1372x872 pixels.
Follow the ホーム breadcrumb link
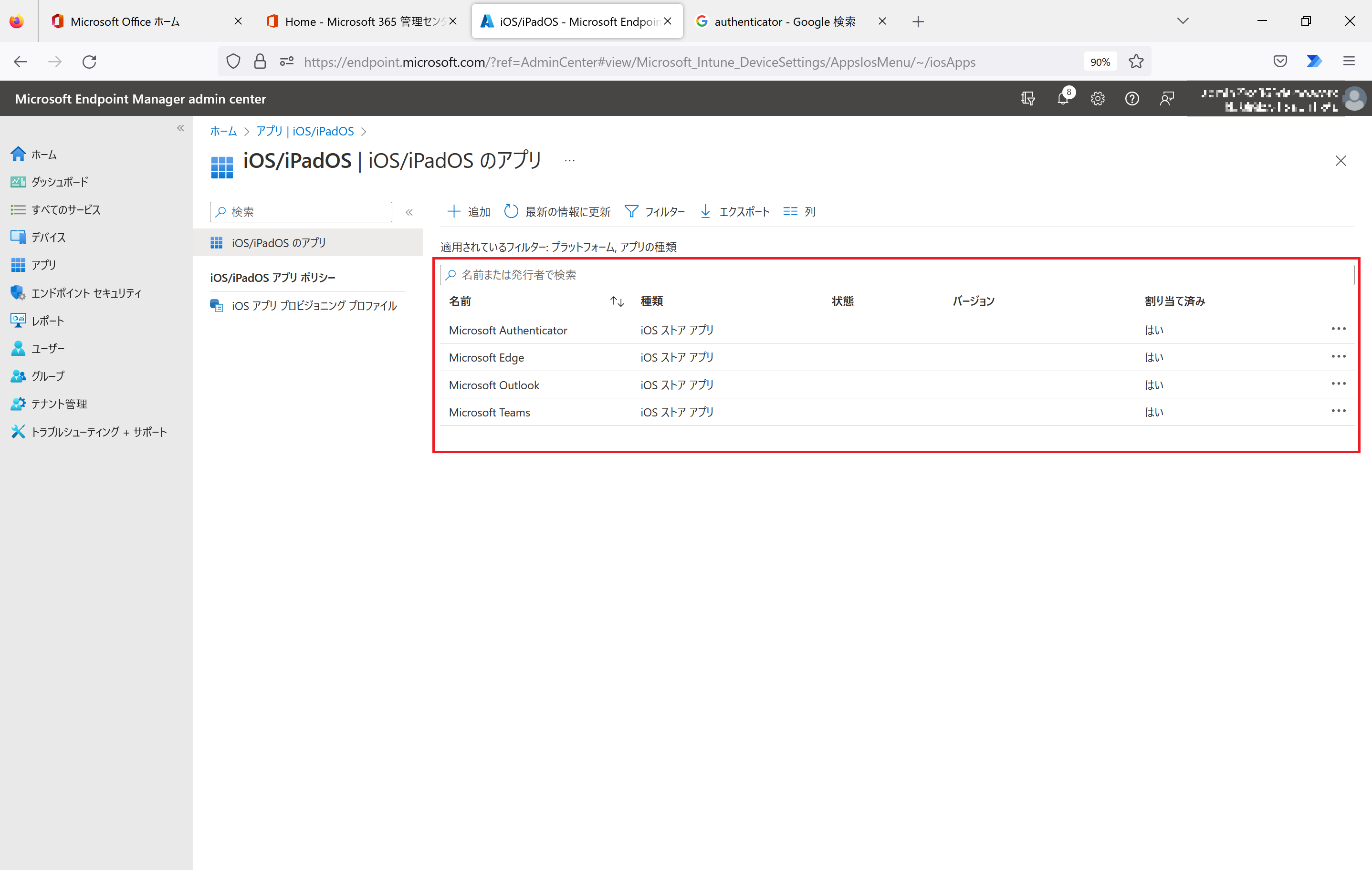point(223,132)
